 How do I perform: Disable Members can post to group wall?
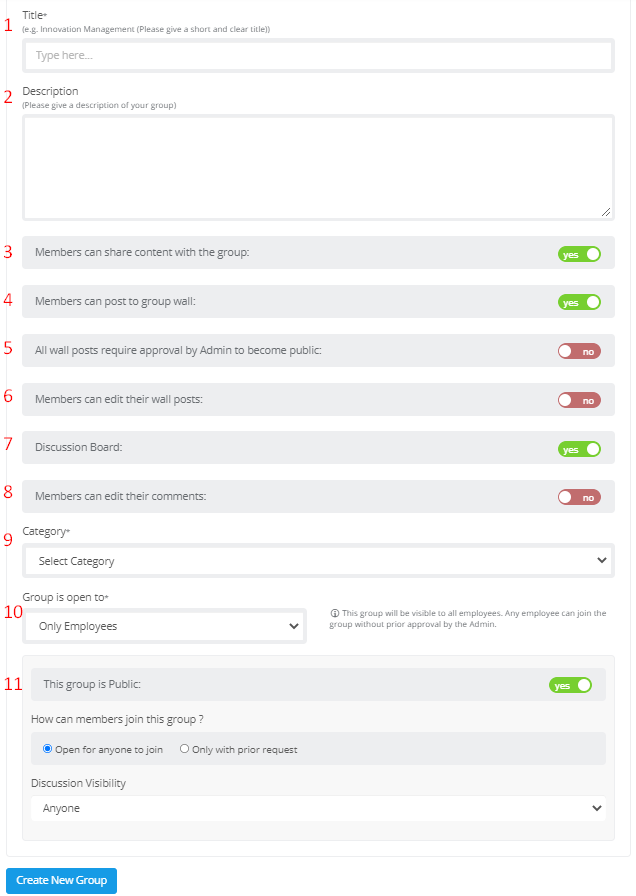(x=579, y=302)
